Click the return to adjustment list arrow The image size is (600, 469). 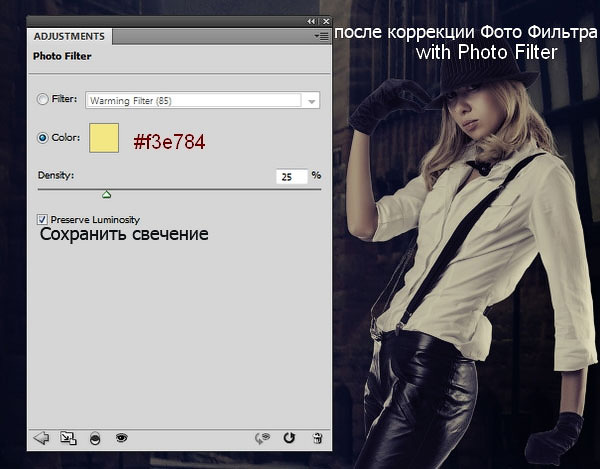coord(41,438)
